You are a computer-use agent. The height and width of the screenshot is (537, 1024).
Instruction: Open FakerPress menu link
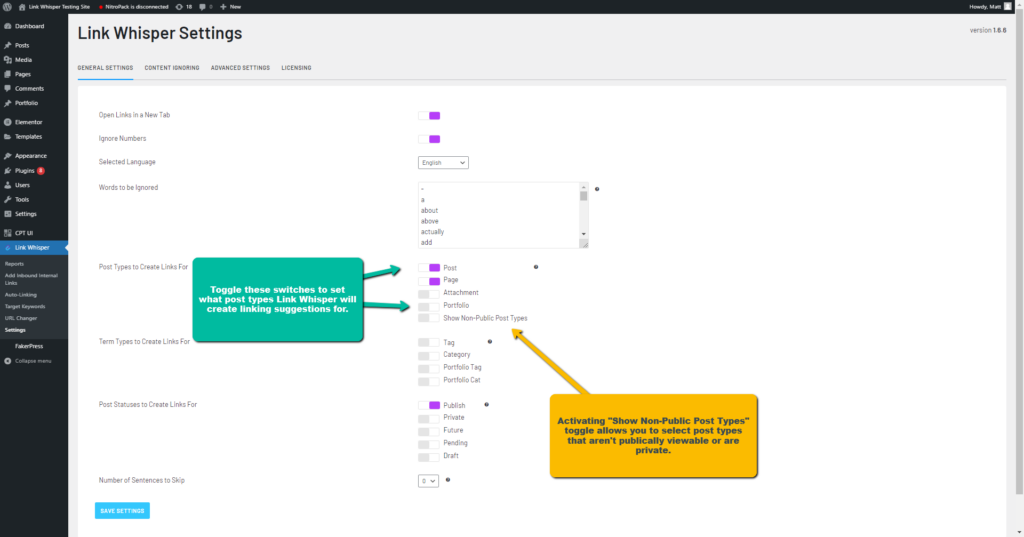tap(29, 346)
